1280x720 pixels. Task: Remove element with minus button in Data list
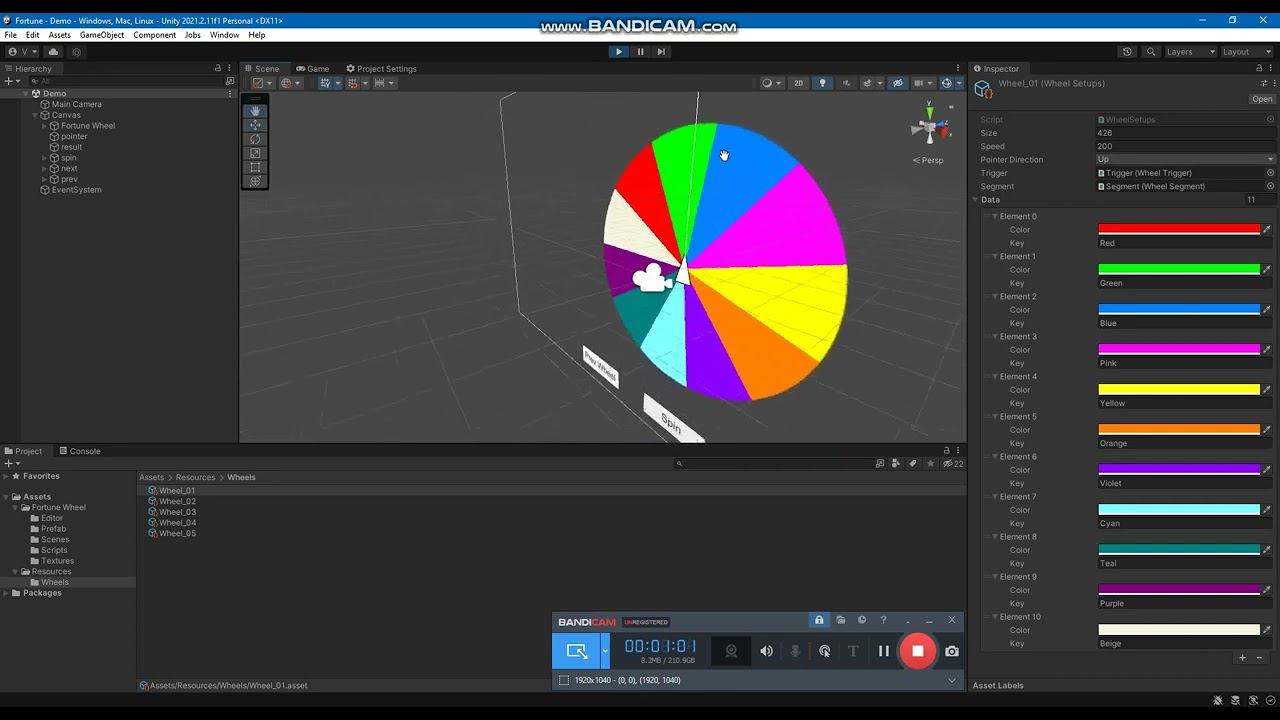1259,658
